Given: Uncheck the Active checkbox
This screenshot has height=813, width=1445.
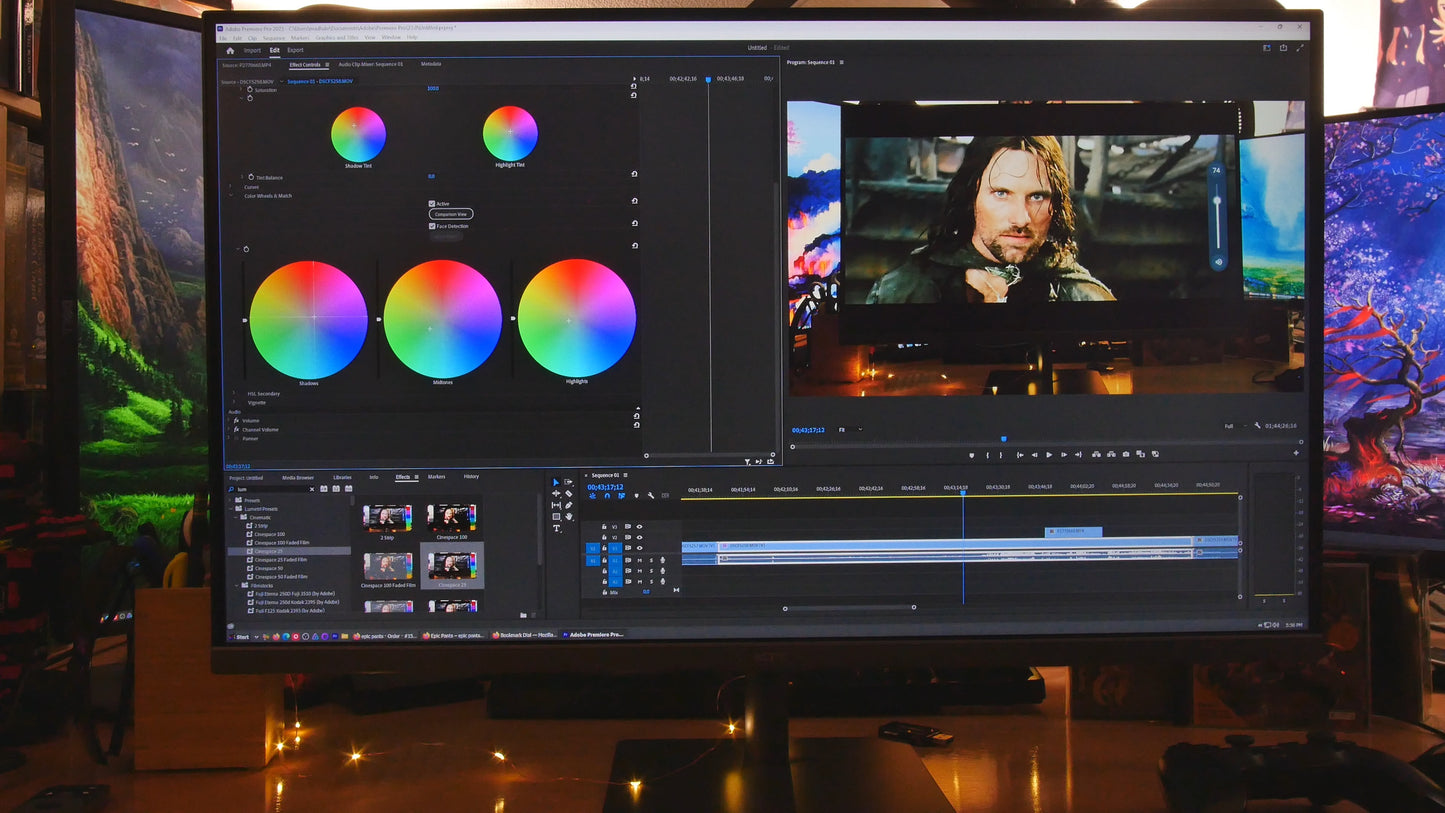Looking at the screenshot, I should pos(432,204).
